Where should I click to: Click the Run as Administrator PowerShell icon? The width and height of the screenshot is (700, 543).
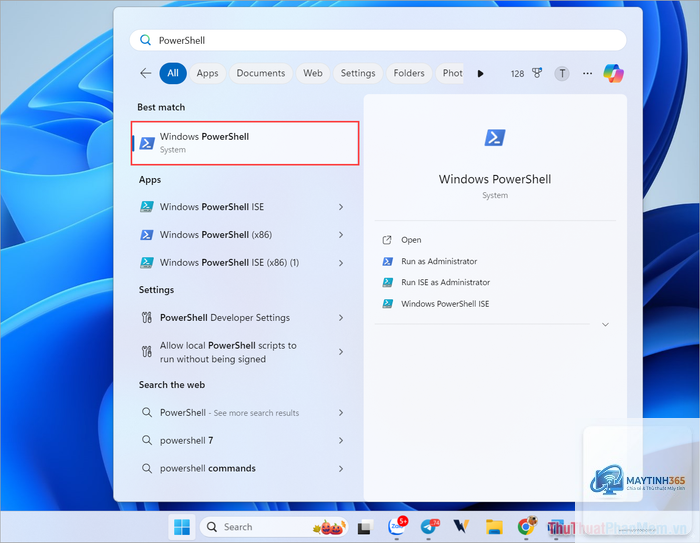click(x=388, y=261)
